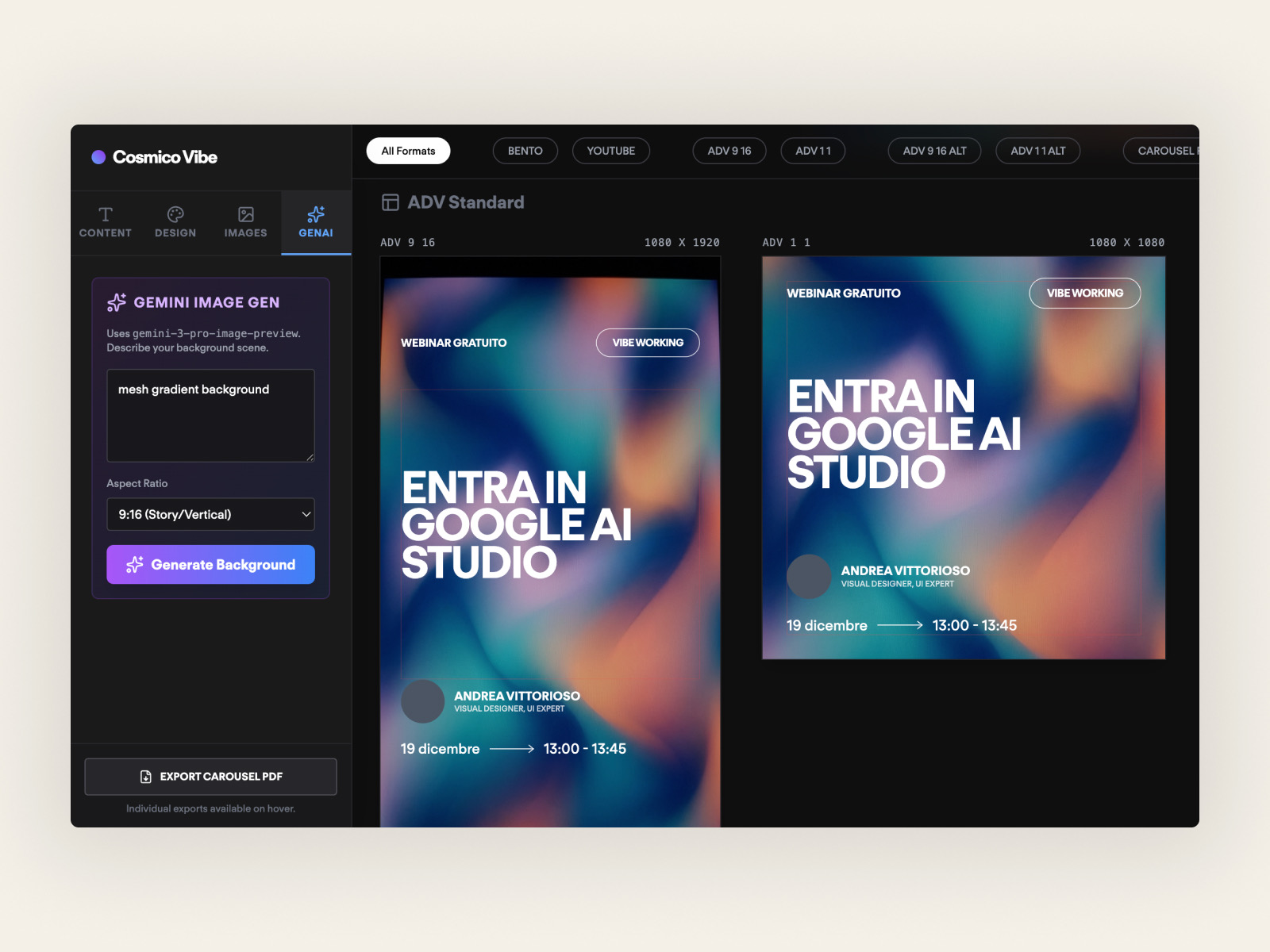Show YouTube format previews

(610, 151)
